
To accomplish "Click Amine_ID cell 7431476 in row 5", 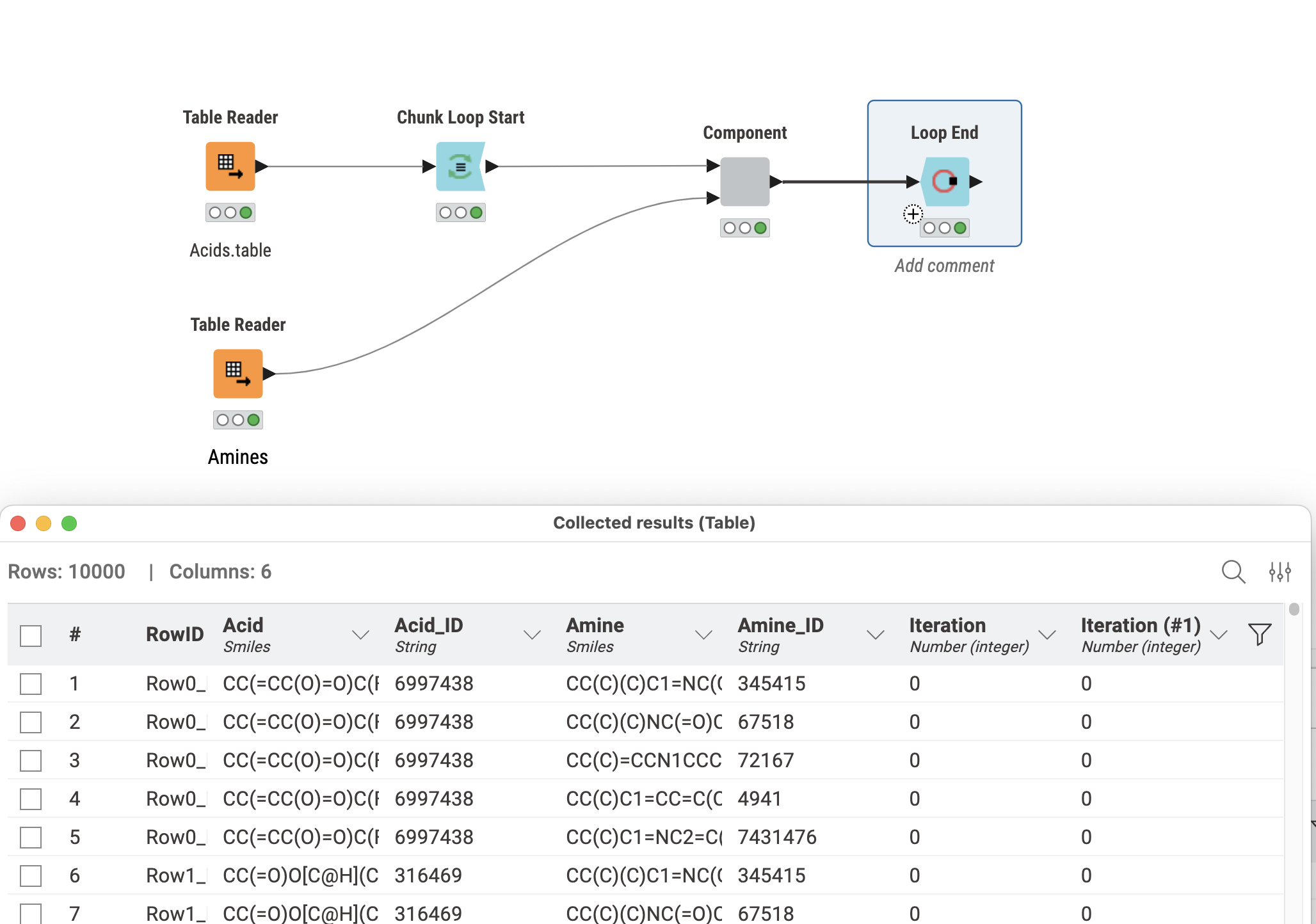I will [x=778, y=837].
